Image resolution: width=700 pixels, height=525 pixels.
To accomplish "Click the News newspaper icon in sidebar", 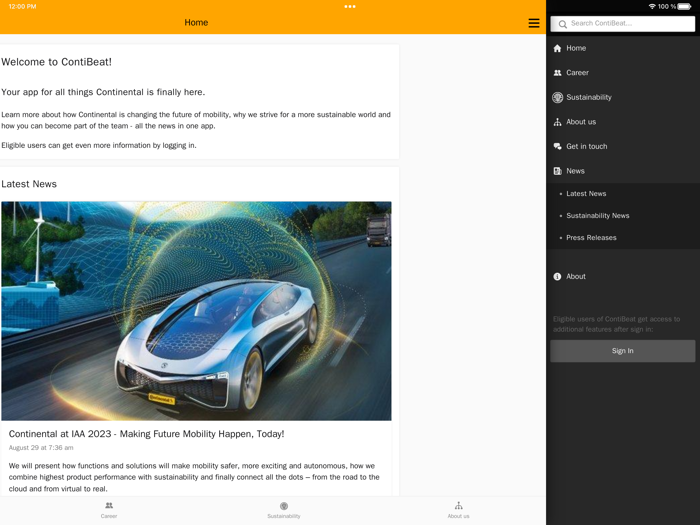I will [557, 171].
